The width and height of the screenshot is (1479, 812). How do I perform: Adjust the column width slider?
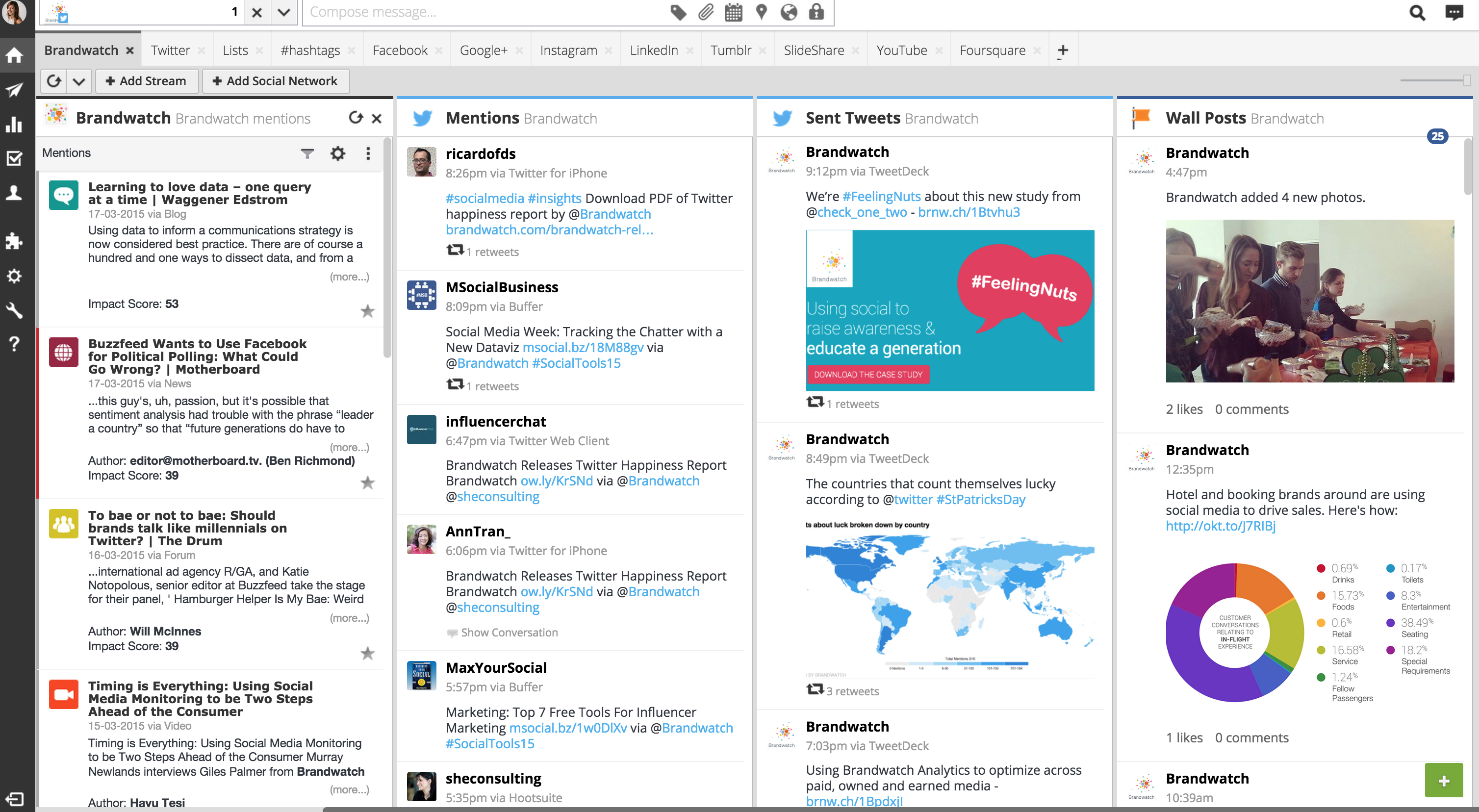click(x=1466, y=80)
